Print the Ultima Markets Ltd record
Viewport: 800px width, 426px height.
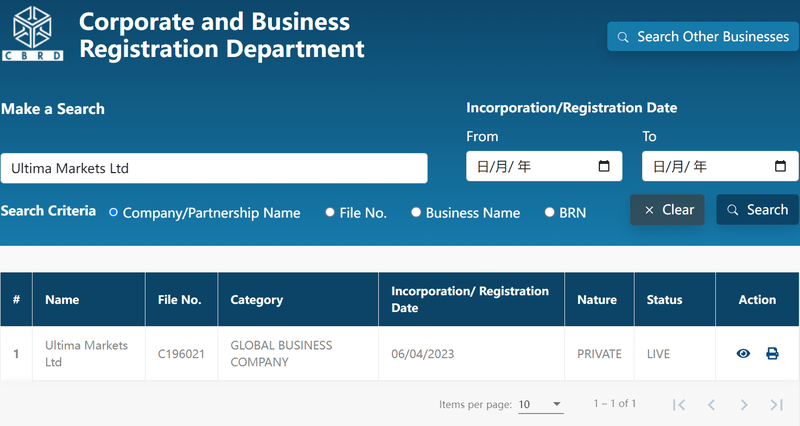point(772,354)
